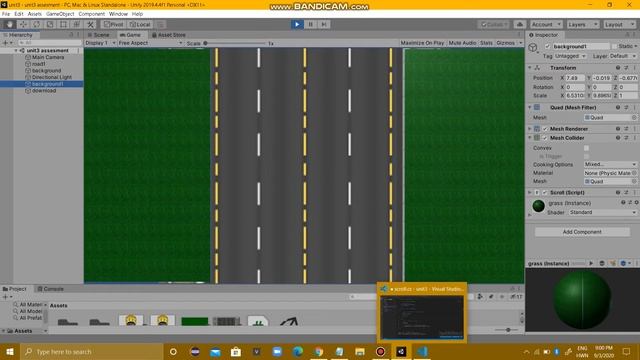Open the custom editor tools icon
640x360 pixels.
click(90, 24)
